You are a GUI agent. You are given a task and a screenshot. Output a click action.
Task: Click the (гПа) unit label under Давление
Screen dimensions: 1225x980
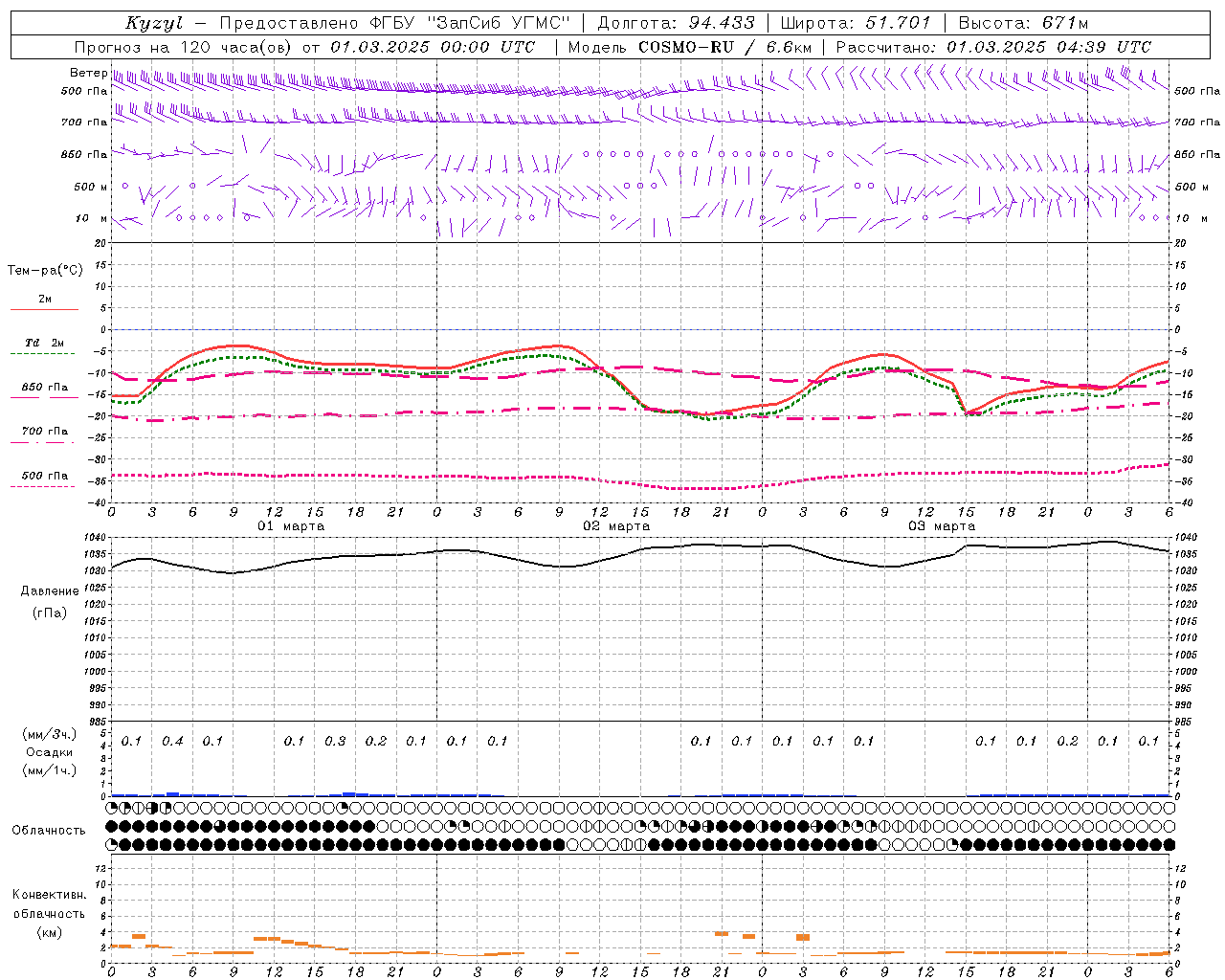point(50,612)
